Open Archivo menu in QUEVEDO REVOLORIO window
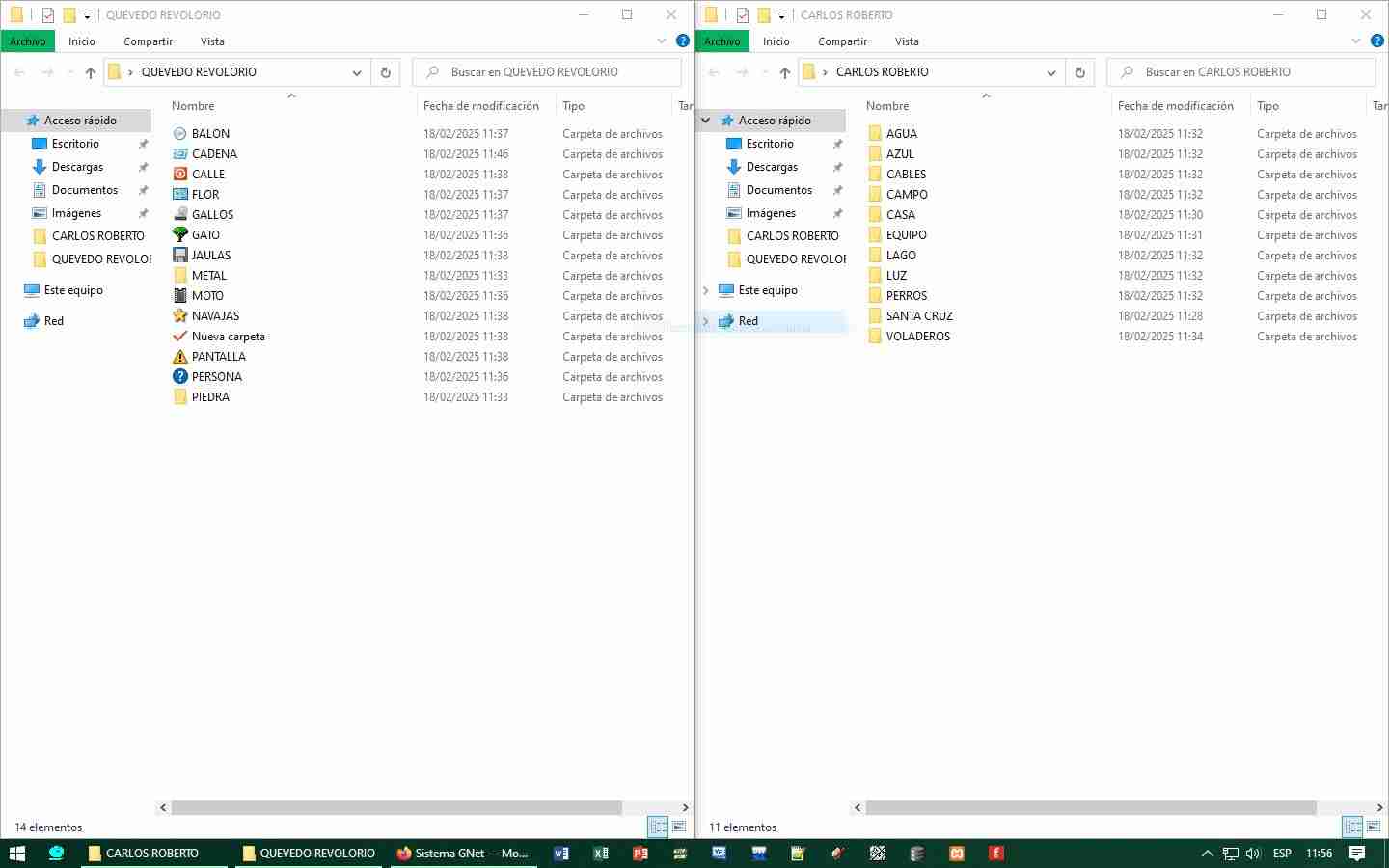The image size is (1389, 868). tap(28, 41)
